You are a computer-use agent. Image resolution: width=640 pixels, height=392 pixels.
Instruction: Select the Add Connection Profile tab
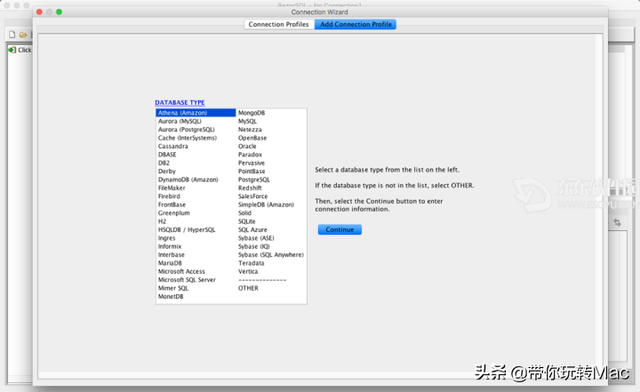point(356,24)
